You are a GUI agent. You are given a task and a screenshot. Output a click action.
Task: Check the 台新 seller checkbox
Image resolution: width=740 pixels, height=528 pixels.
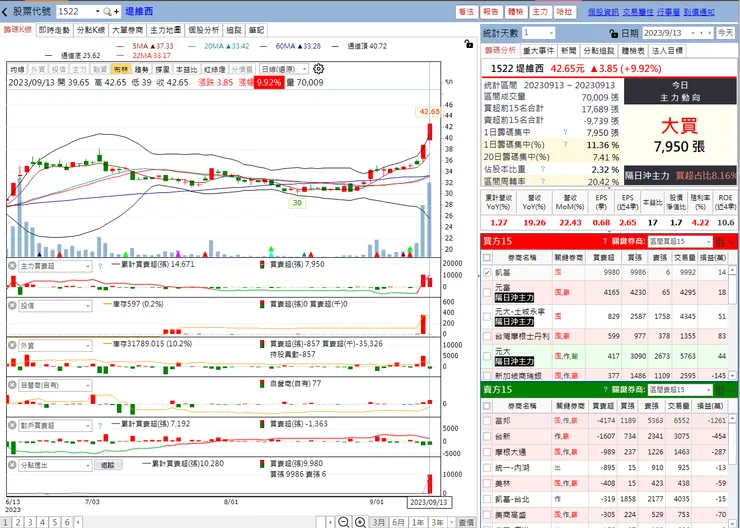pyautogui.click(x=487, y=436)
